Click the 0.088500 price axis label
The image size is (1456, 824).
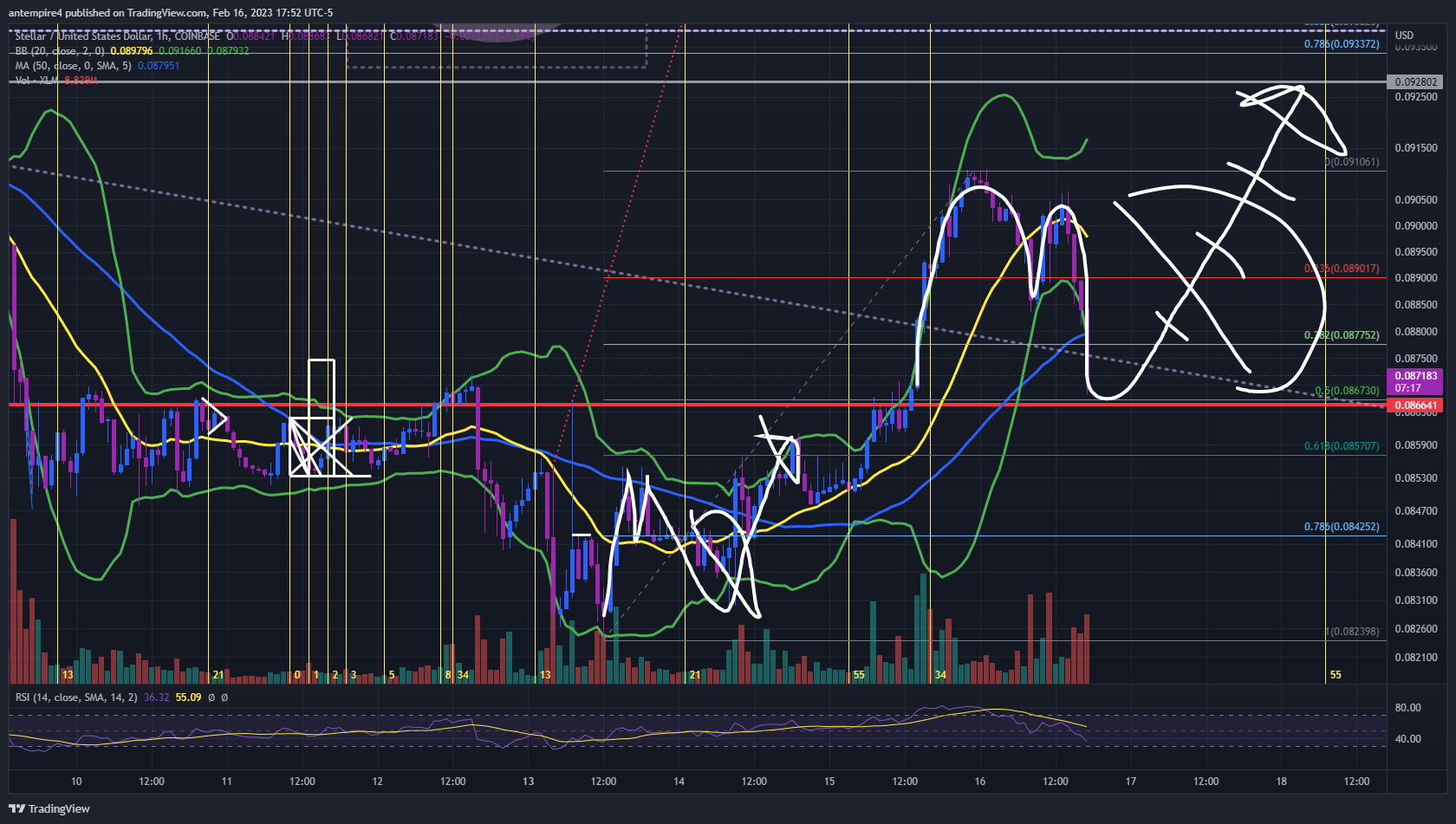pyautogui.click(x=1416, y=305)
